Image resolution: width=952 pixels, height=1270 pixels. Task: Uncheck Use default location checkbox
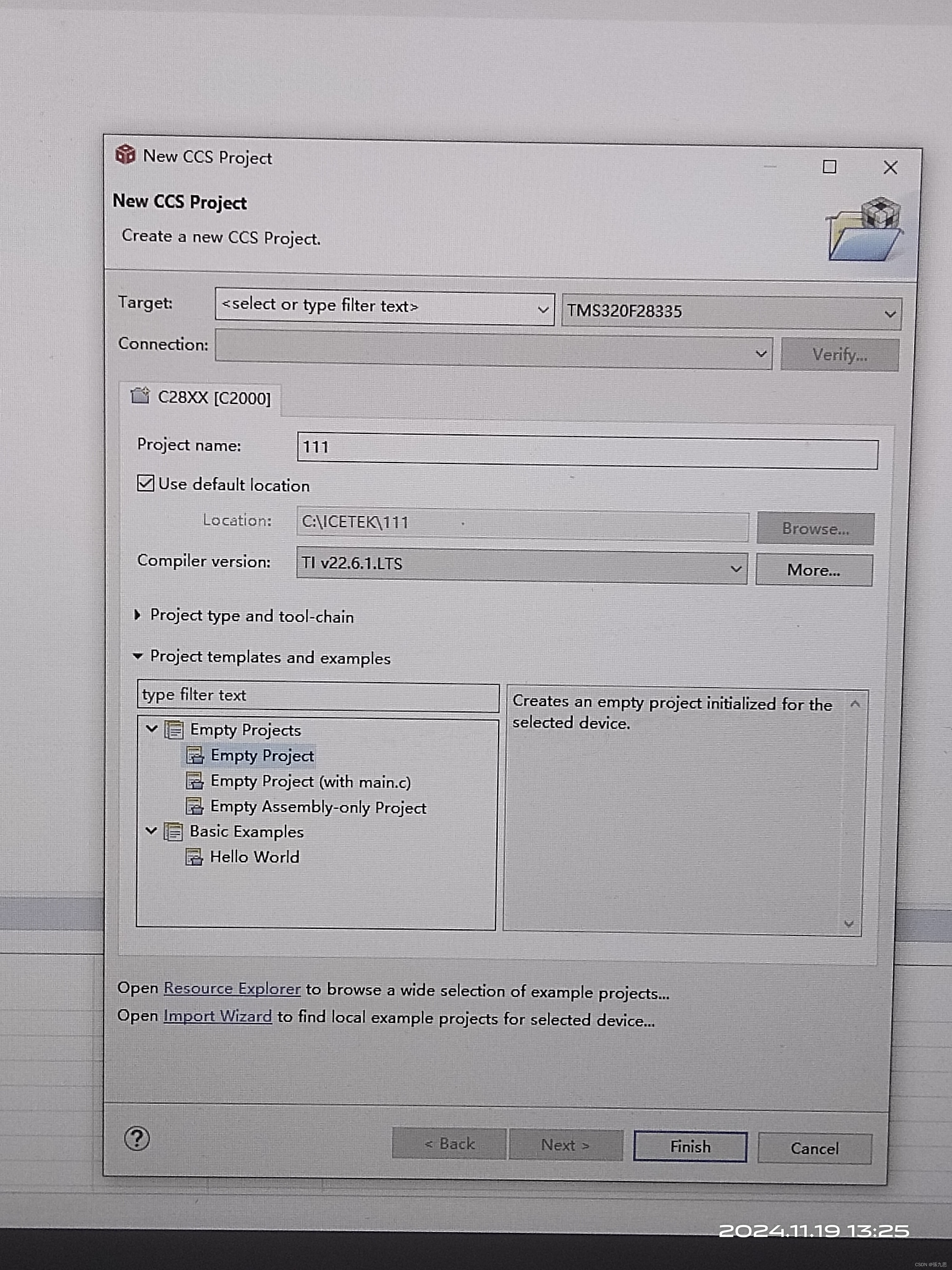[x=146, y=483]
